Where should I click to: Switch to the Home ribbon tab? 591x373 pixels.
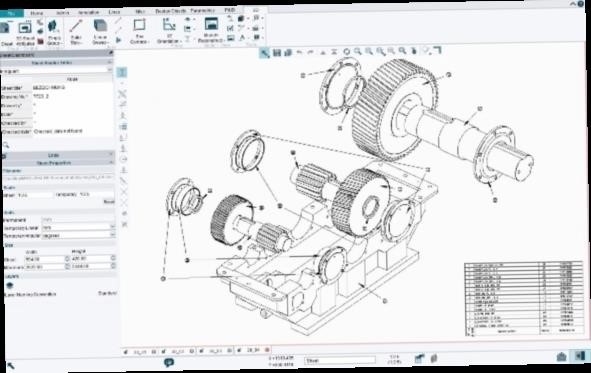(x=37, y=13)
